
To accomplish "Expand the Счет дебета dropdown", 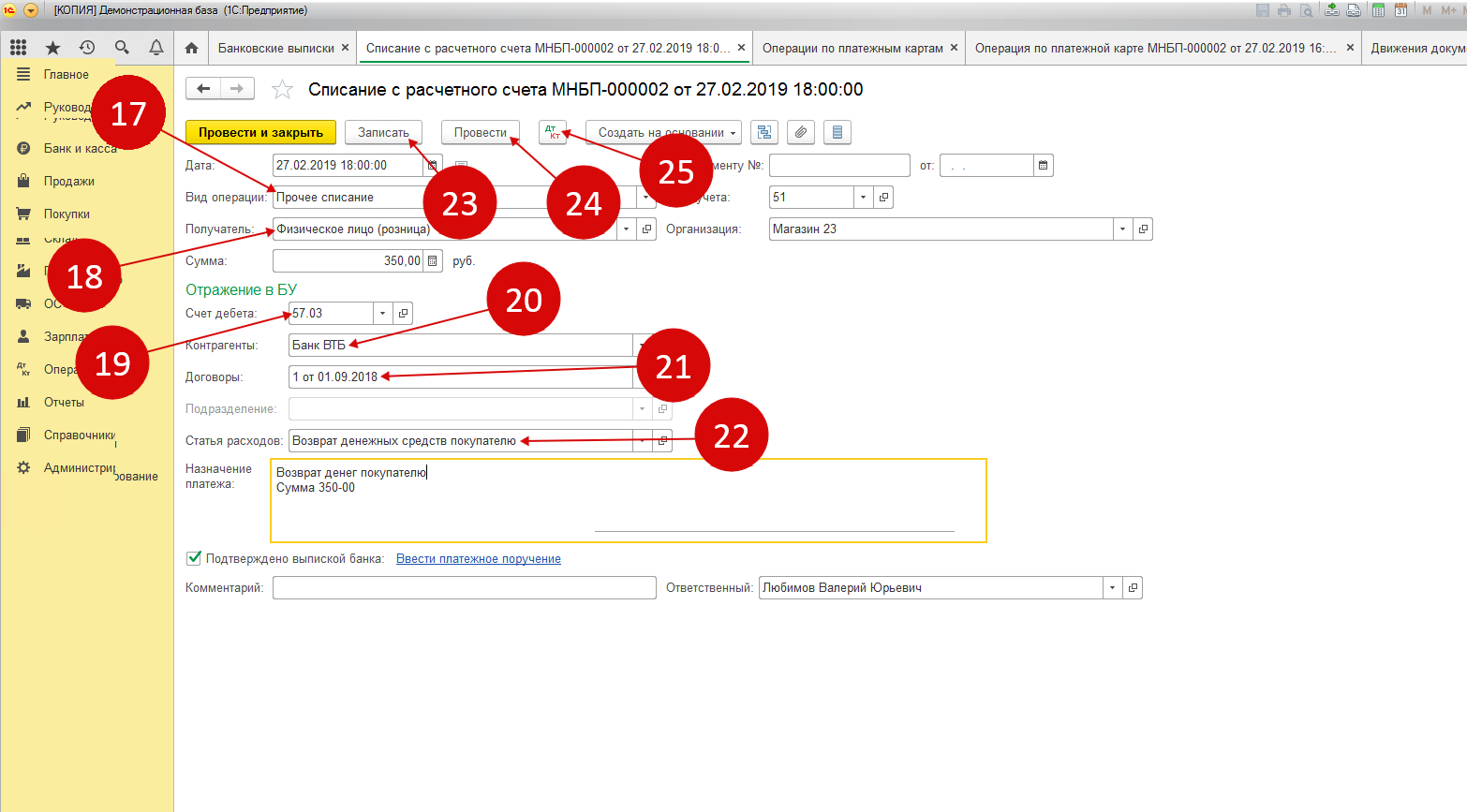I will pos(382,314).
